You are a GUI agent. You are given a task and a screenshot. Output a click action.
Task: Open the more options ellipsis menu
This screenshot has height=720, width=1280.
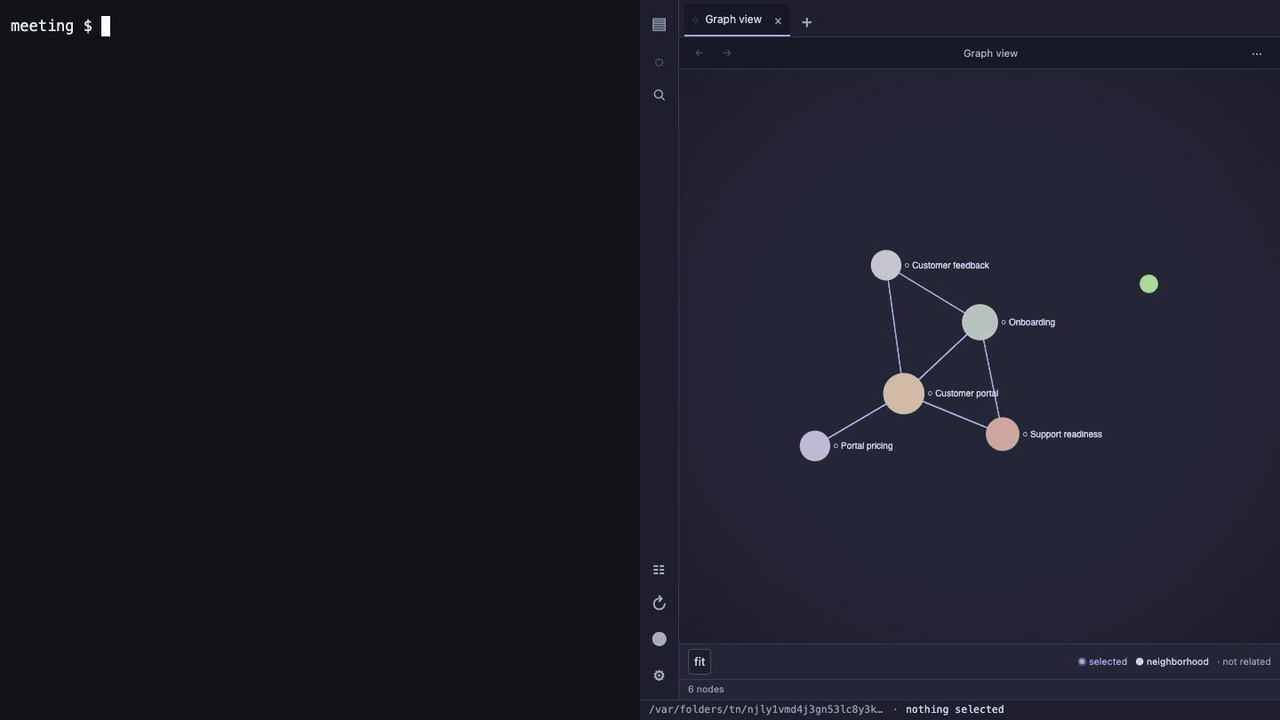click(1257, 54)
